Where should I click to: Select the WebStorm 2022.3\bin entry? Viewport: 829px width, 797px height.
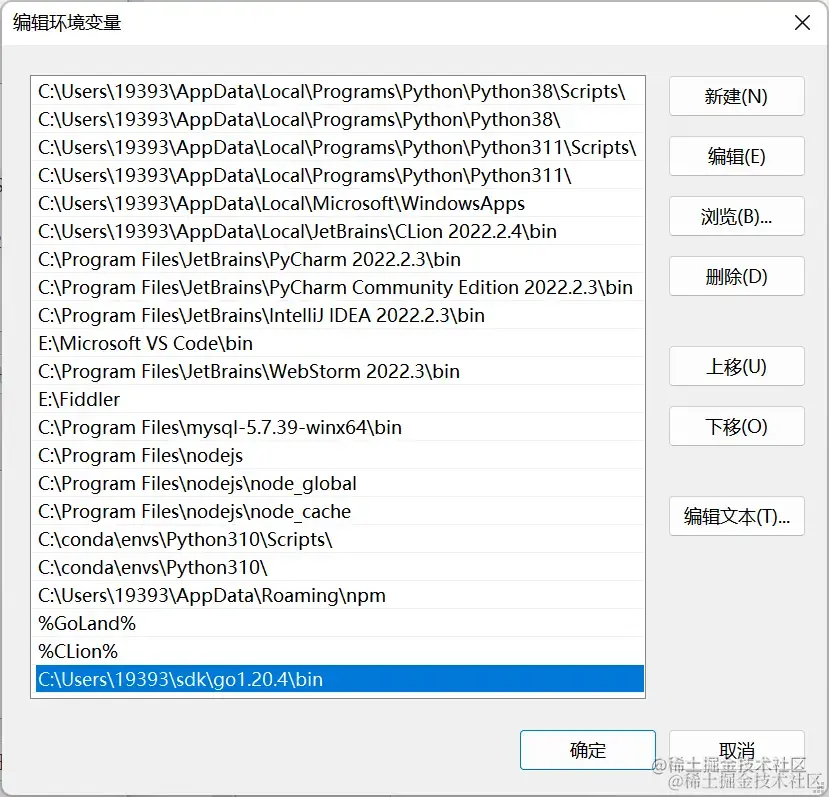point(338,372)
